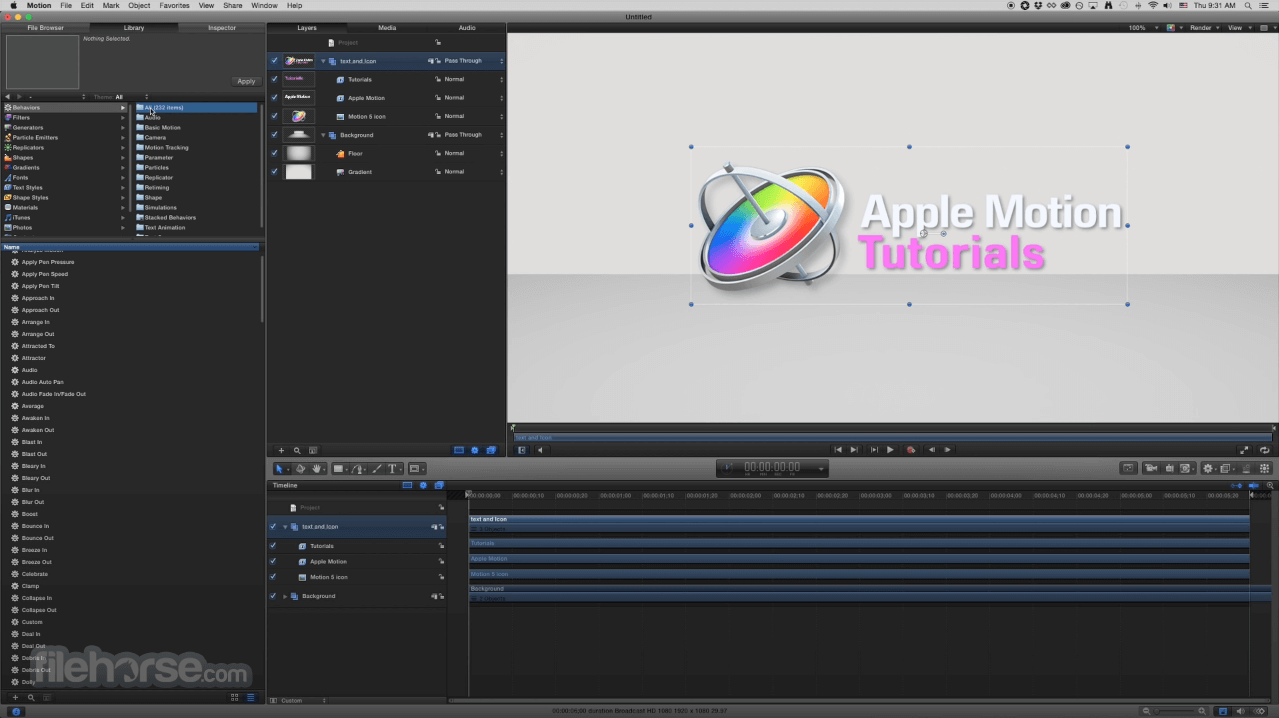
Task: Choose the Pan hand tool in toolbar
Action: click(x=317, y=468)
